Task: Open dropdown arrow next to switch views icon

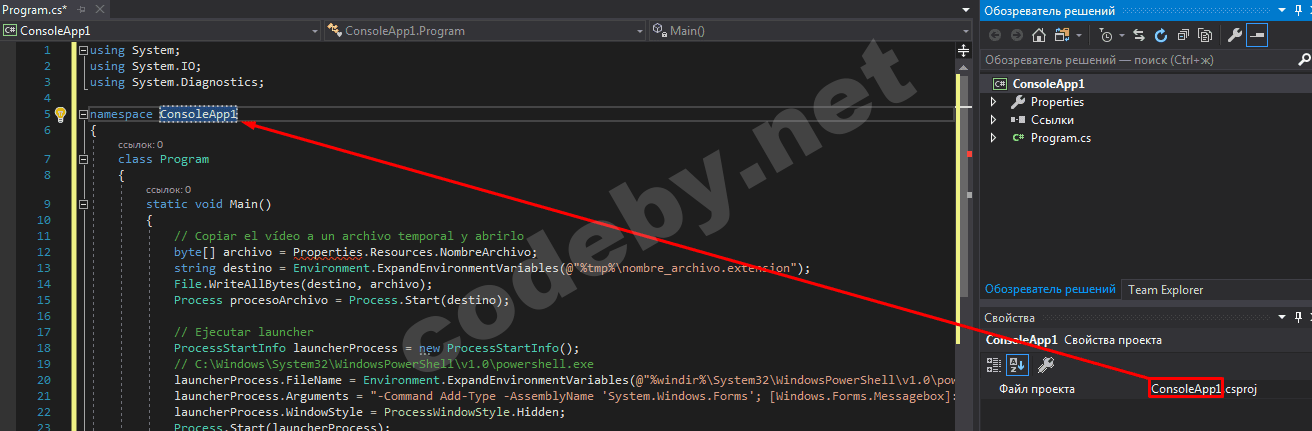Action: click(x=1079, y=35)
